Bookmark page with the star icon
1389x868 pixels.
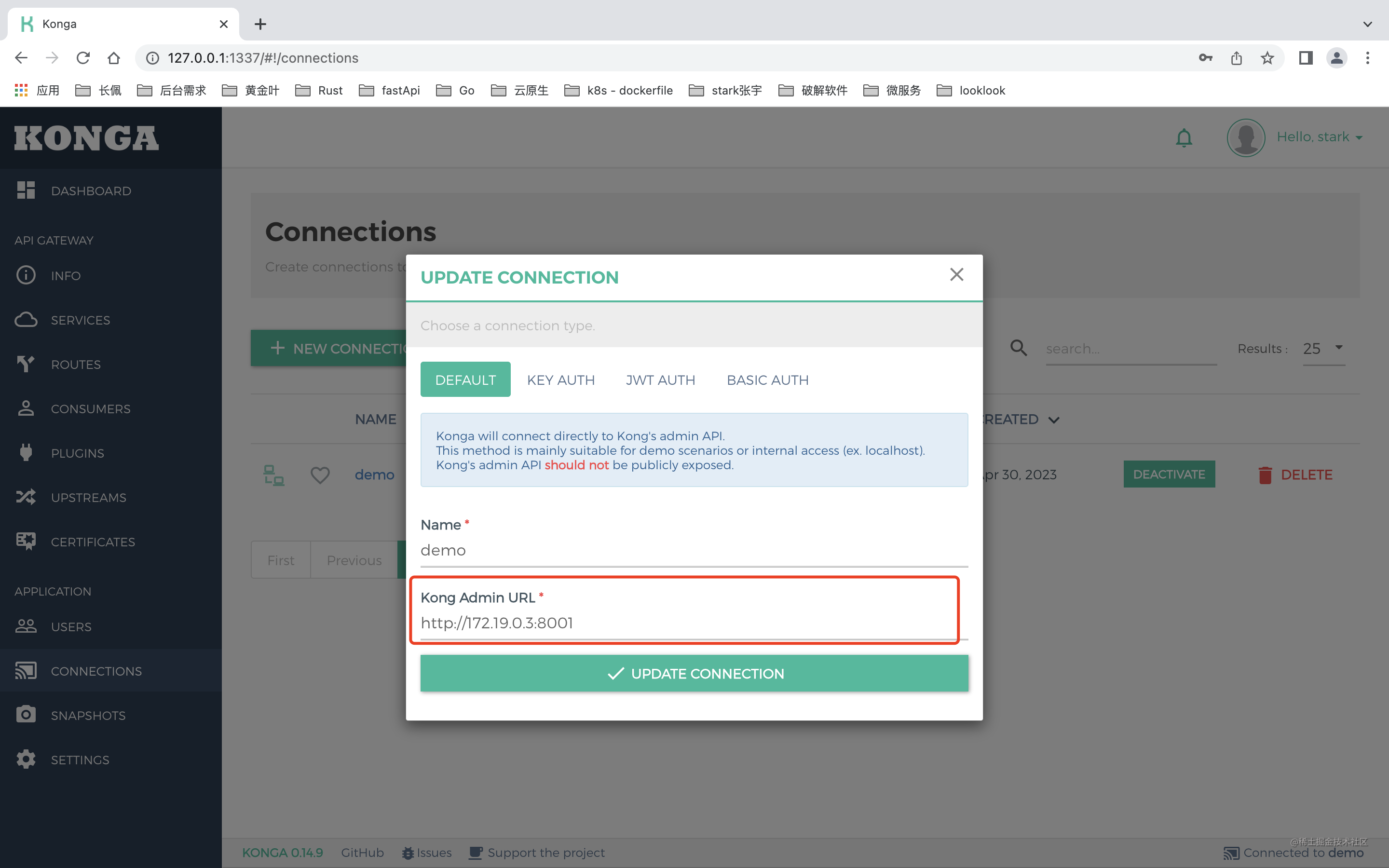click(1267, 58)
